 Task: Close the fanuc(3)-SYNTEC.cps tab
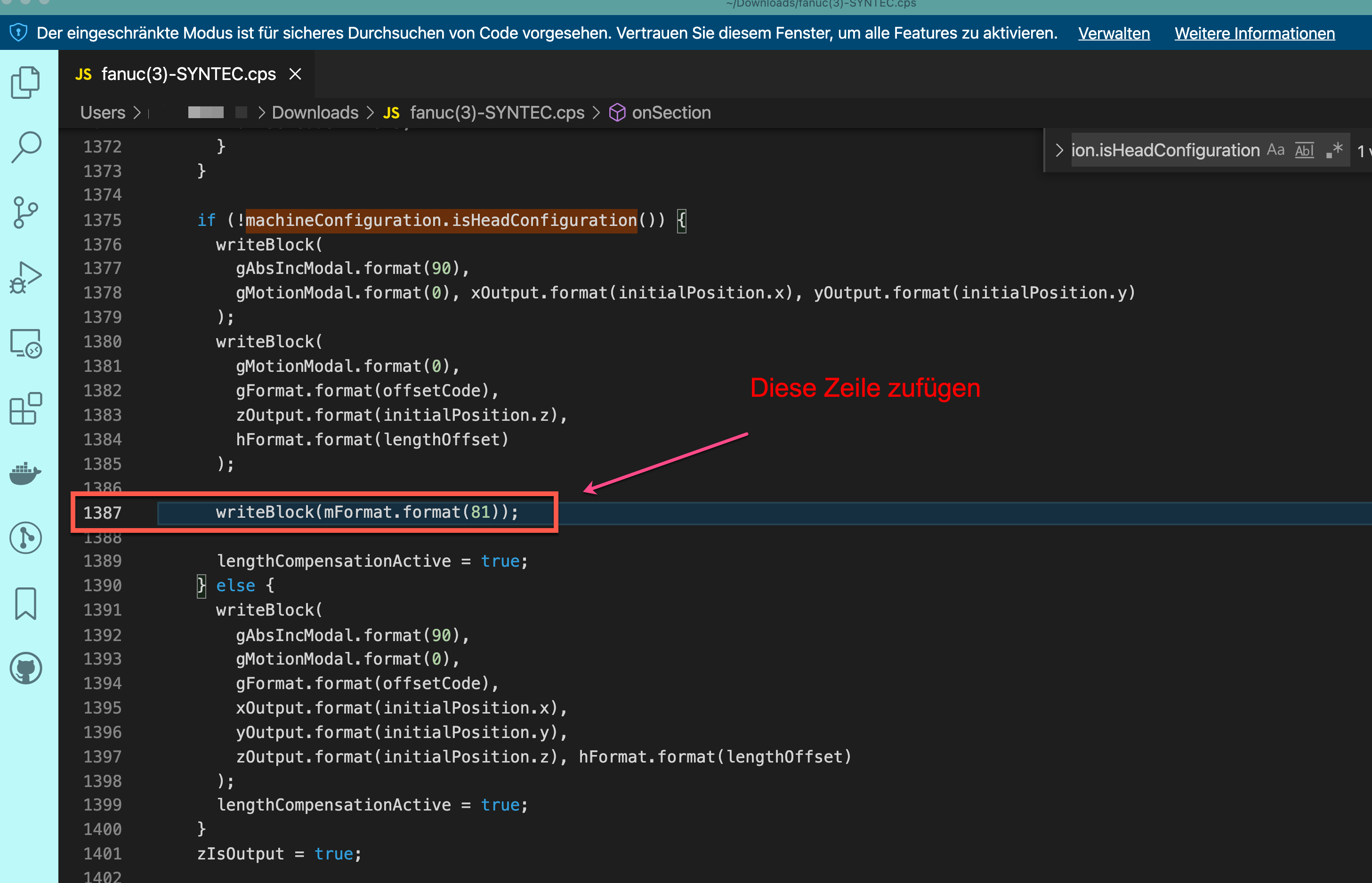tap(295, 74)
